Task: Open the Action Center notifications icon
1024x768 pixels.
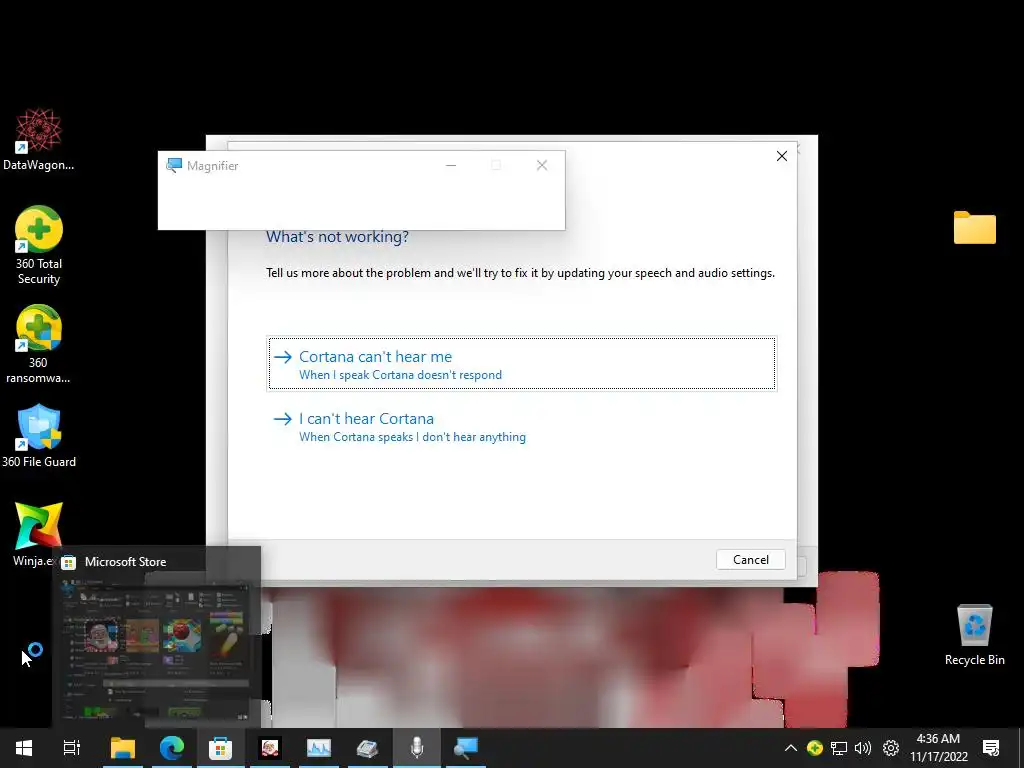Action: pos(991,748)
